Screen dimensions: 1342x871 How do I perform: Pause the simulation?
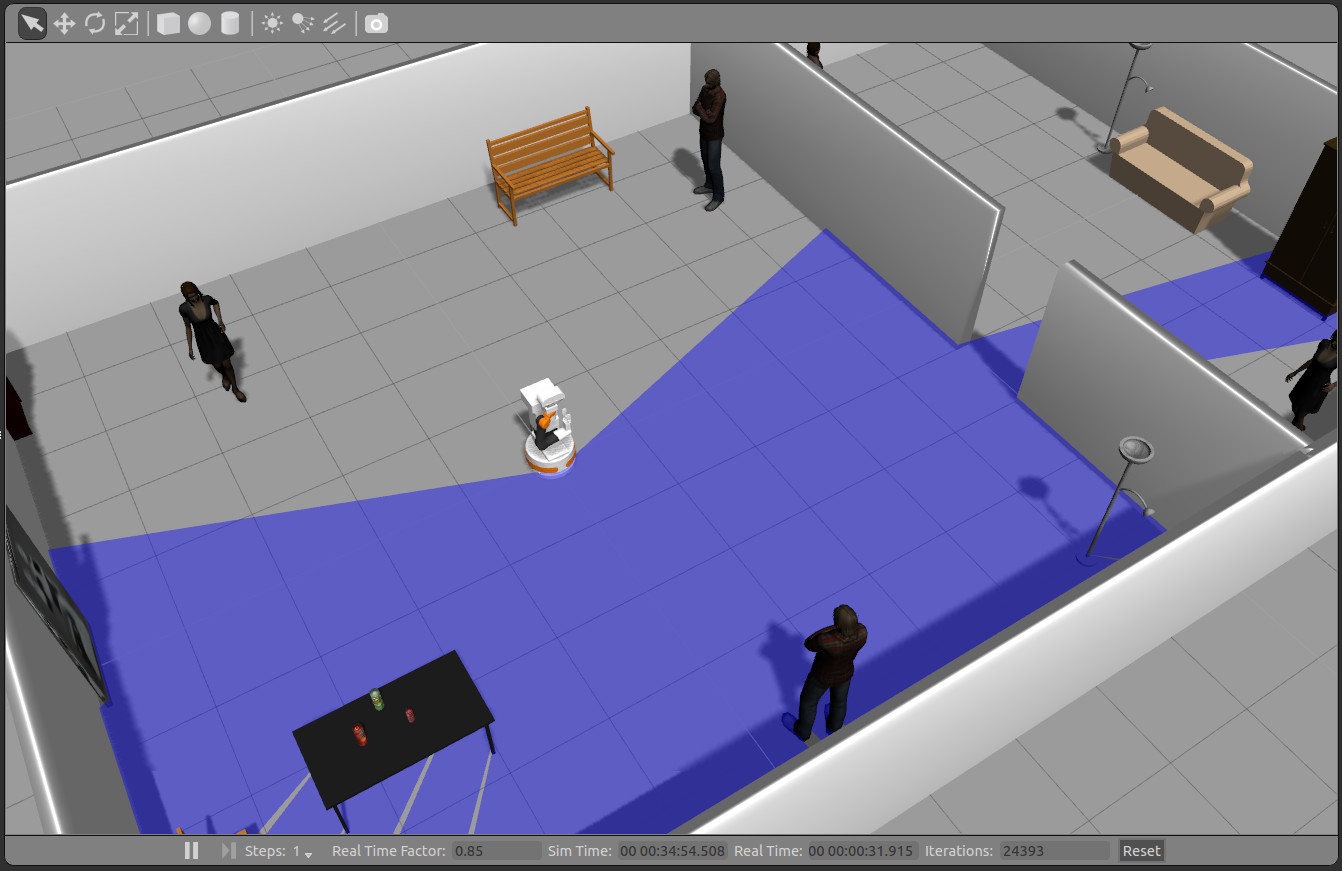pos(191,851)
